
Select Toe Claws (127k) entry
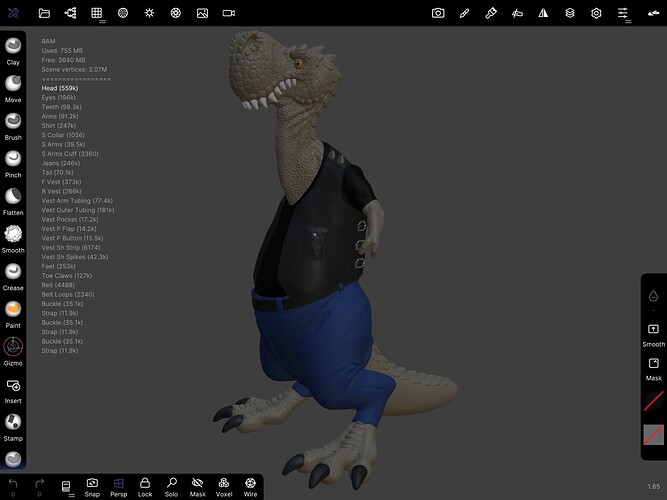coord(67,275)
